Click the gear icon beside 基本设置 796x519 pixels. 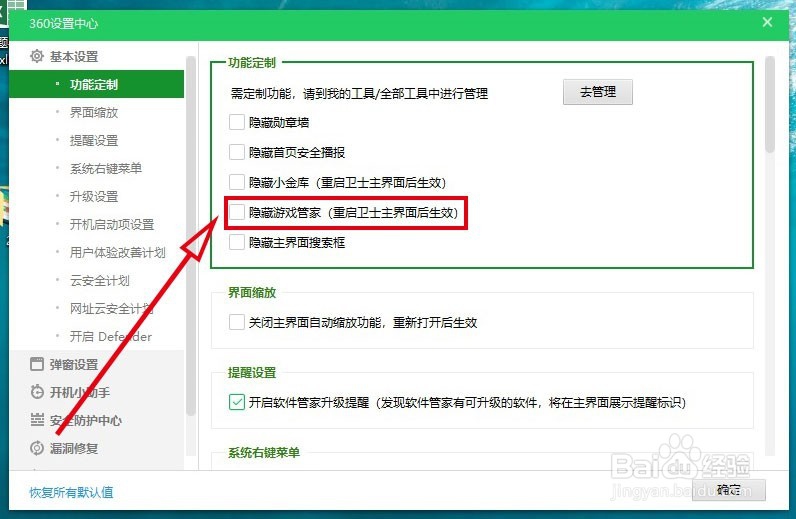(x=37, y=56)
